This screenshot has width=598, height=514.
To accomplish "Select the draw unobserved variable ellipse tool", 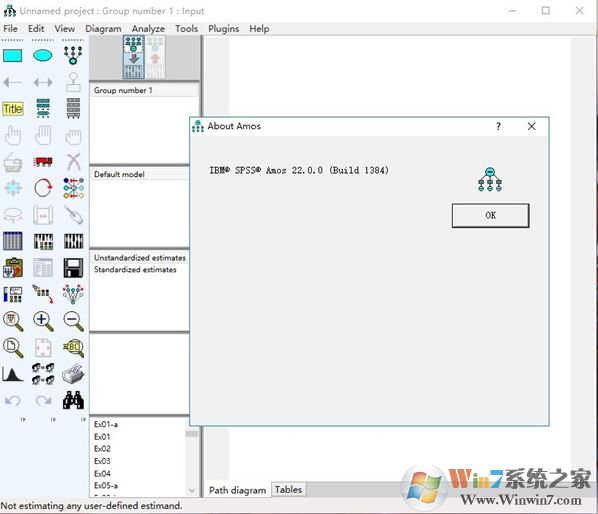I will (43, 56).
